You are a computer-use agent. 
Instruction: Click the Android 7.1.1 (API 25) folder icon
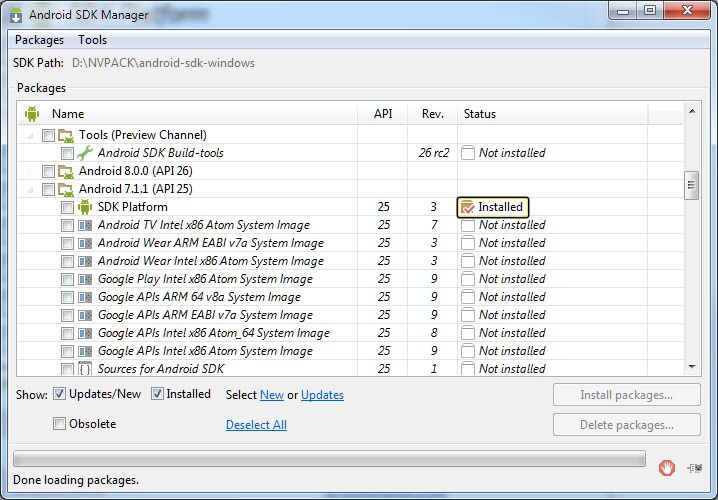(x=66, y=190)
